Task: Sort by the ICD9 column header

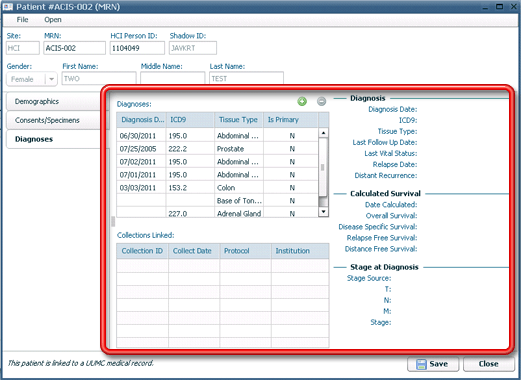Action: point(190,120)
